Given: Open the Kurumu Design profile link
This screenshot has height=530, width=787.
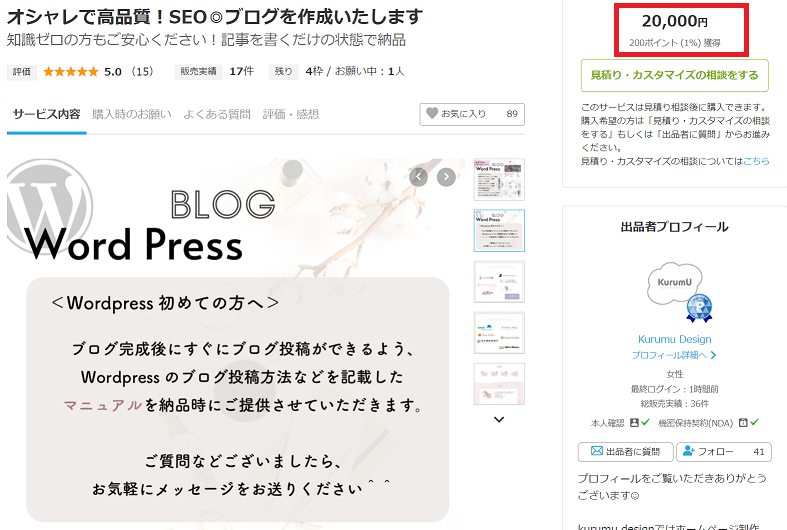Looking at the screenshot, I should point(675,339).
